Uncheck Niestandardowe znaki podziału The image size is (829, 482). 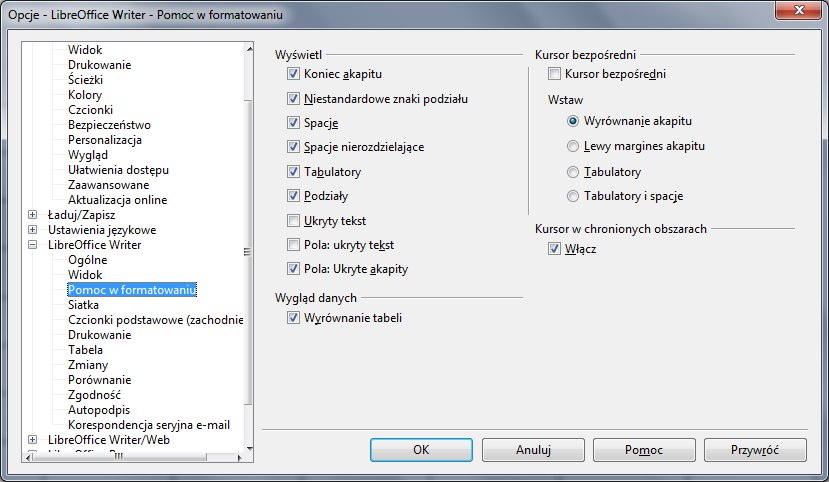point(293,99)
